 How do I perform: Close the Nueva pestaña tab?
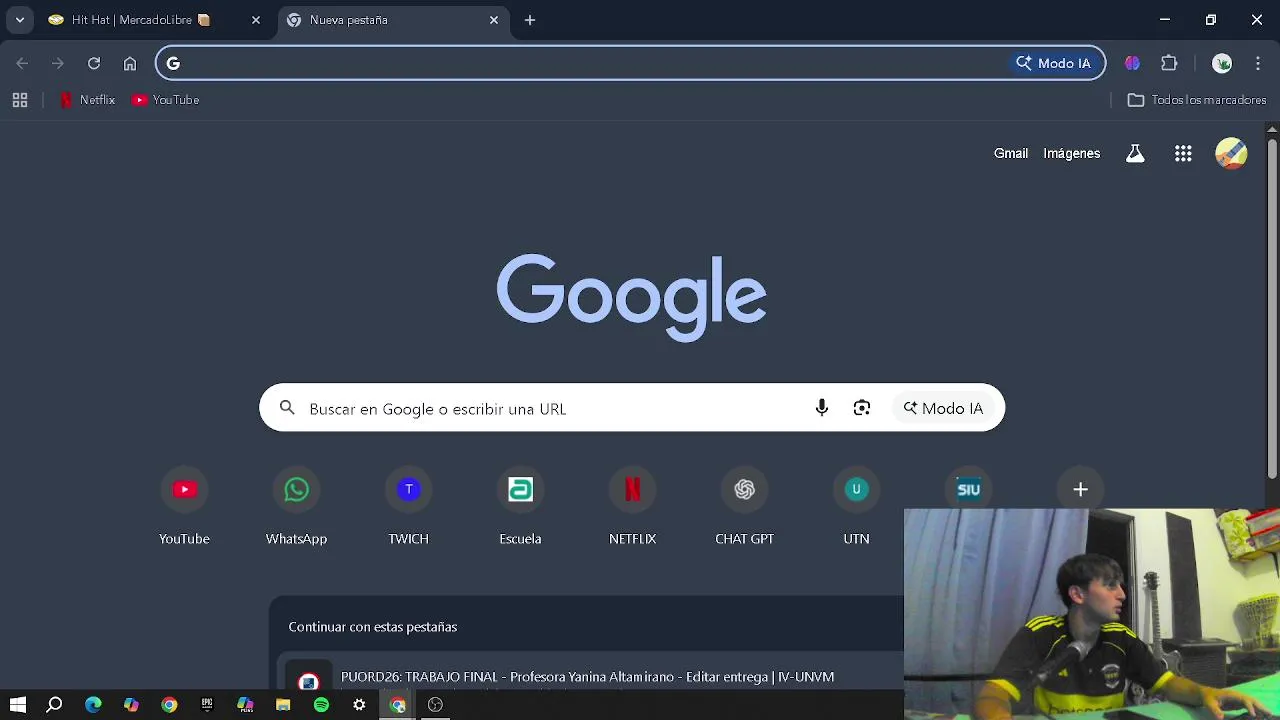point(494,20)
